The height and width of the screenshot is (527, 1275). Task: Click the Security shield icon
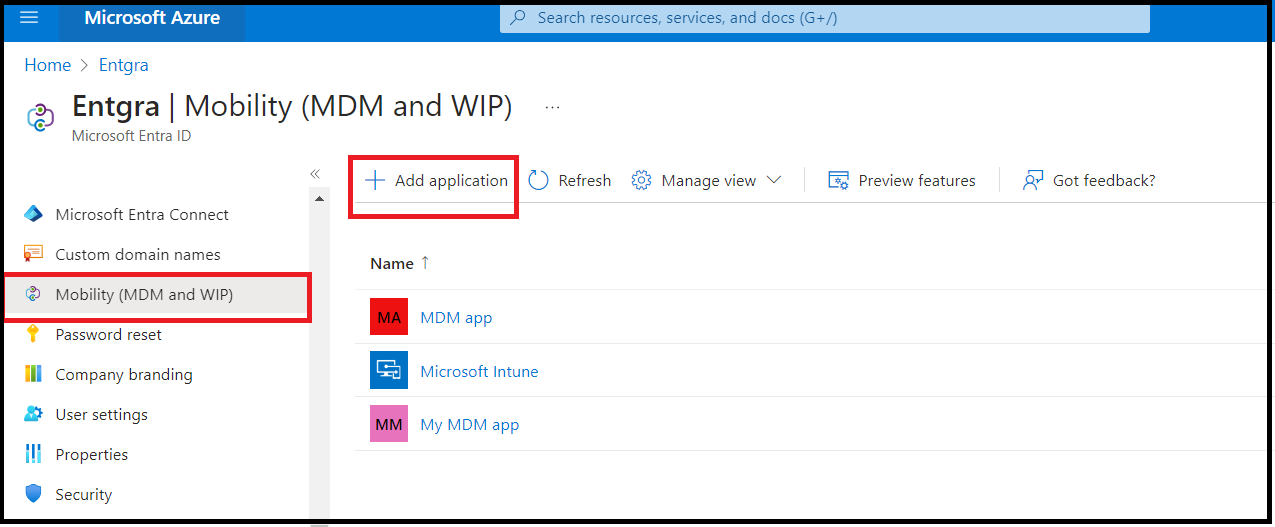[x=34, y=494]
